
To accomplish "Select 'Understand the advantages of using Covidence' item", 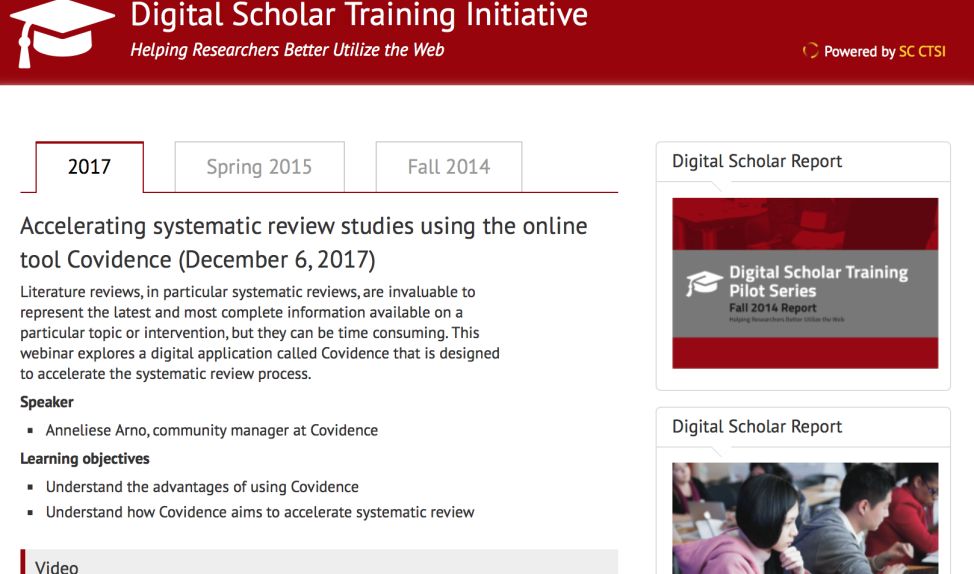I will click(202, 487).
